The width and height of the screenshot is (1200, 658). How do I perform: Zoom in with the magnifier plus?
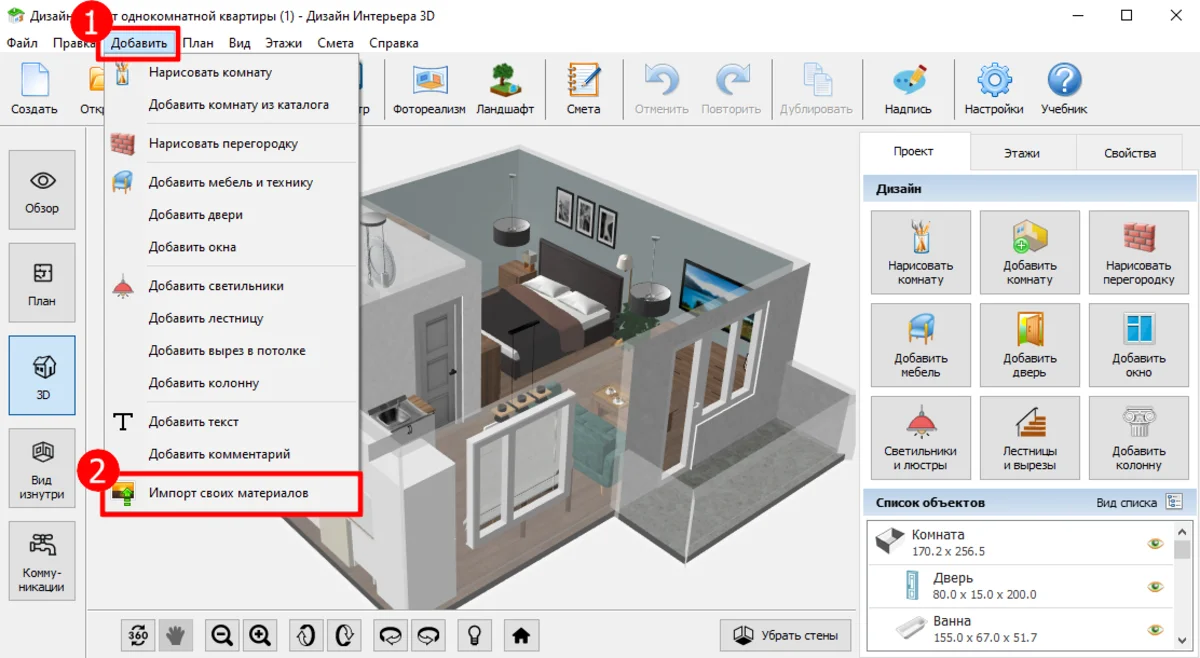click(x=260, y=634)
